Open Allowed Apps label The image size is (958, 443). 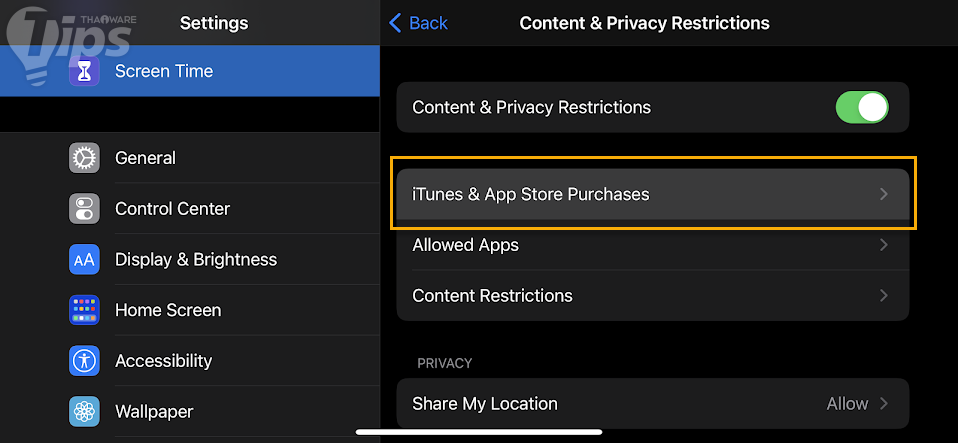tap(465, 245)
